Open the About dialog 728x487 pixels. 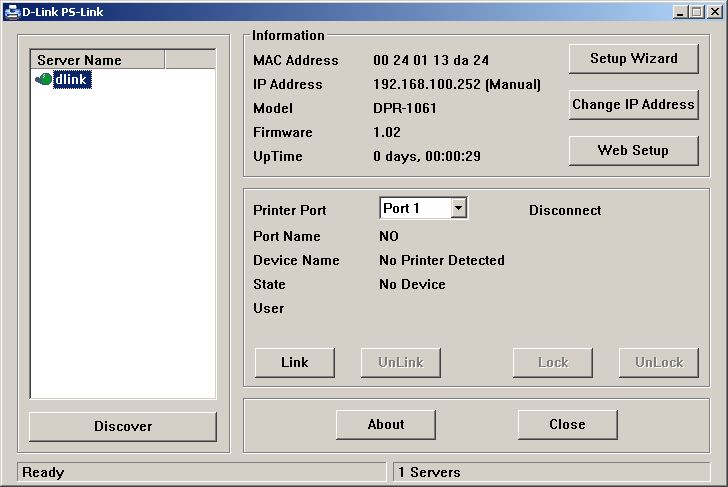click(386, 424)
